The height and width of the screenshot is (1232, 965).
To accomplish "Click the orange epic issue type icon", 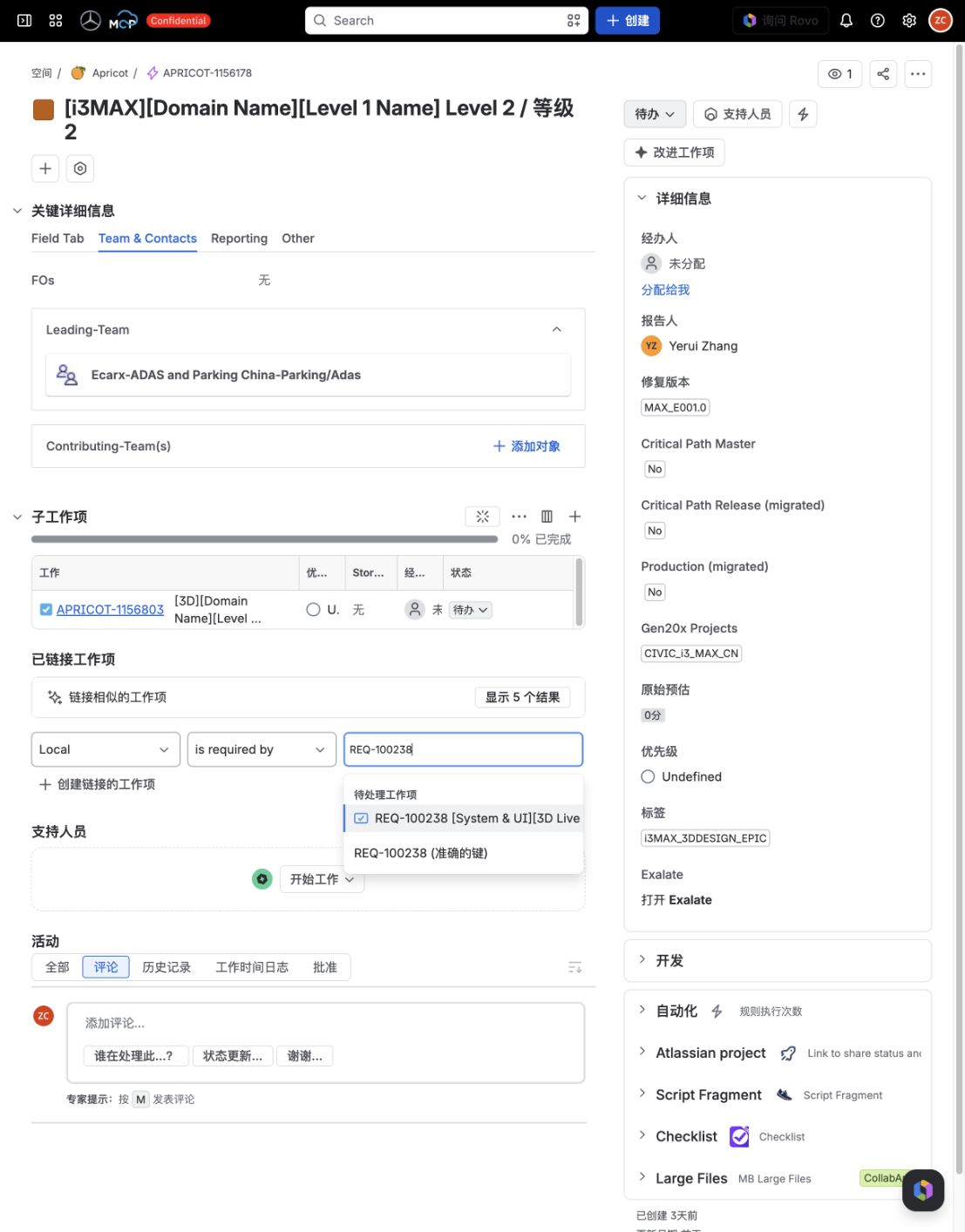I will pyautogui.click(x=44, y=110).
